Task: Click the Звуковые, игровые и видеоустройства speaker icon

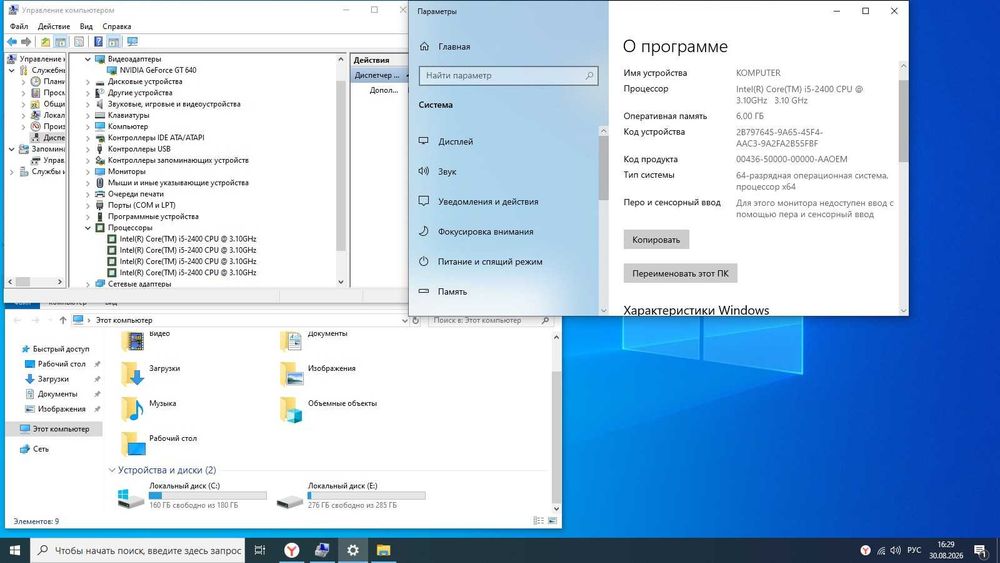Action: pos(100,104)
